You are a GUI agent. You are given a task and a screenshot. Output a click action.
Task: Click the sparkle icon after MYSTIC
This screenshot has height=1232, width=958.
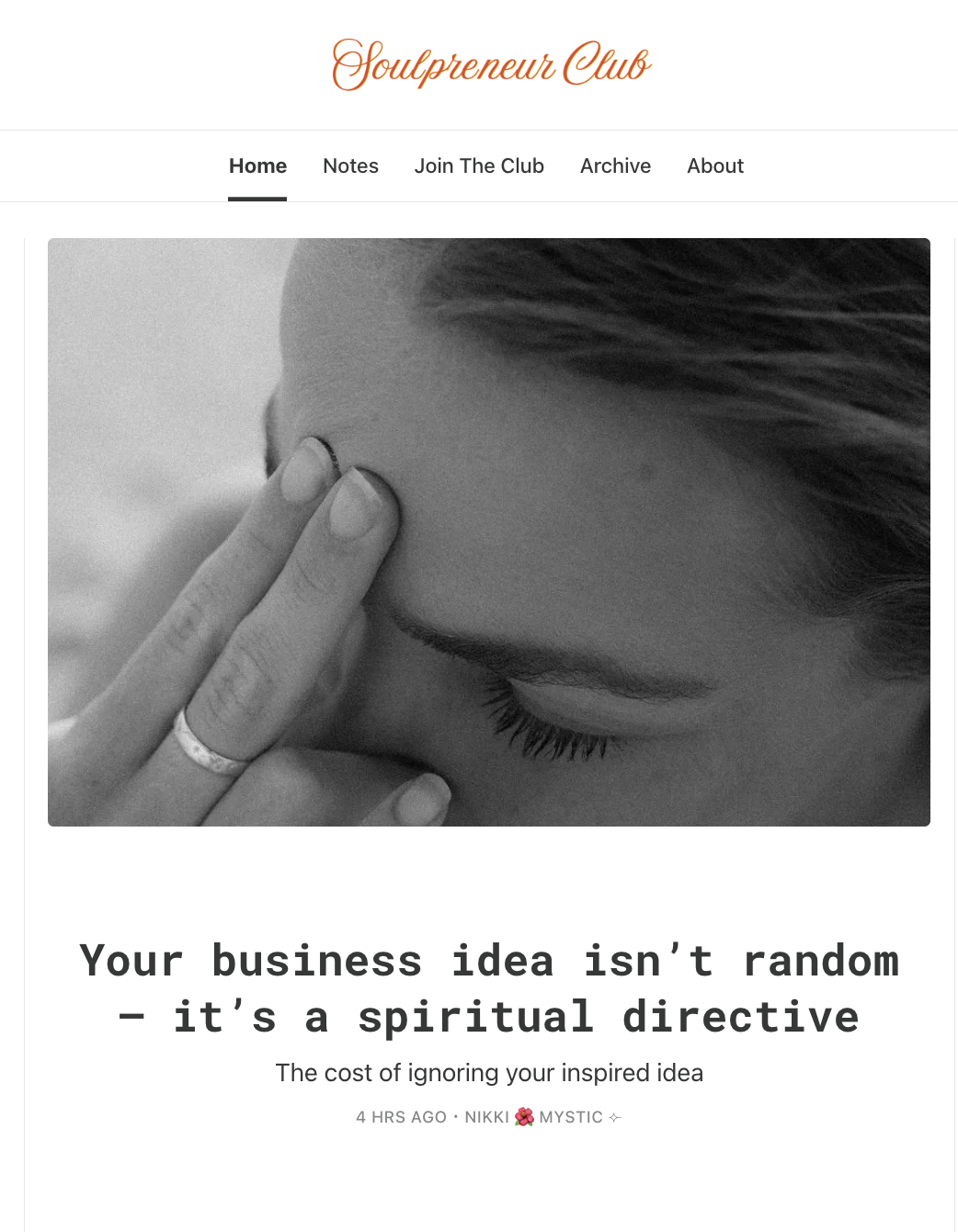click(x=615, y=1117)
